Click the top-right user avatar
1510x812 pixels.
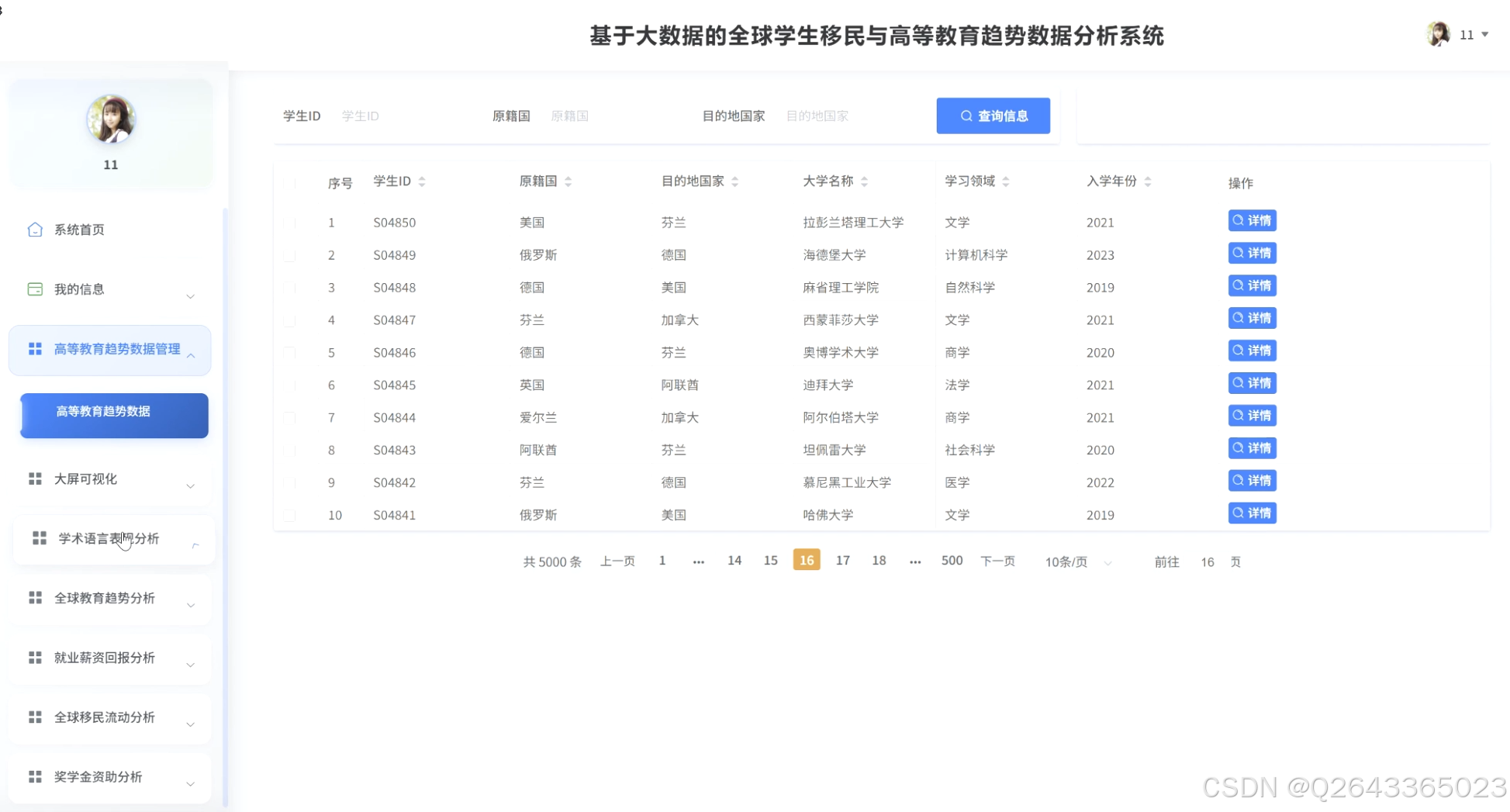pos(1439,34)
